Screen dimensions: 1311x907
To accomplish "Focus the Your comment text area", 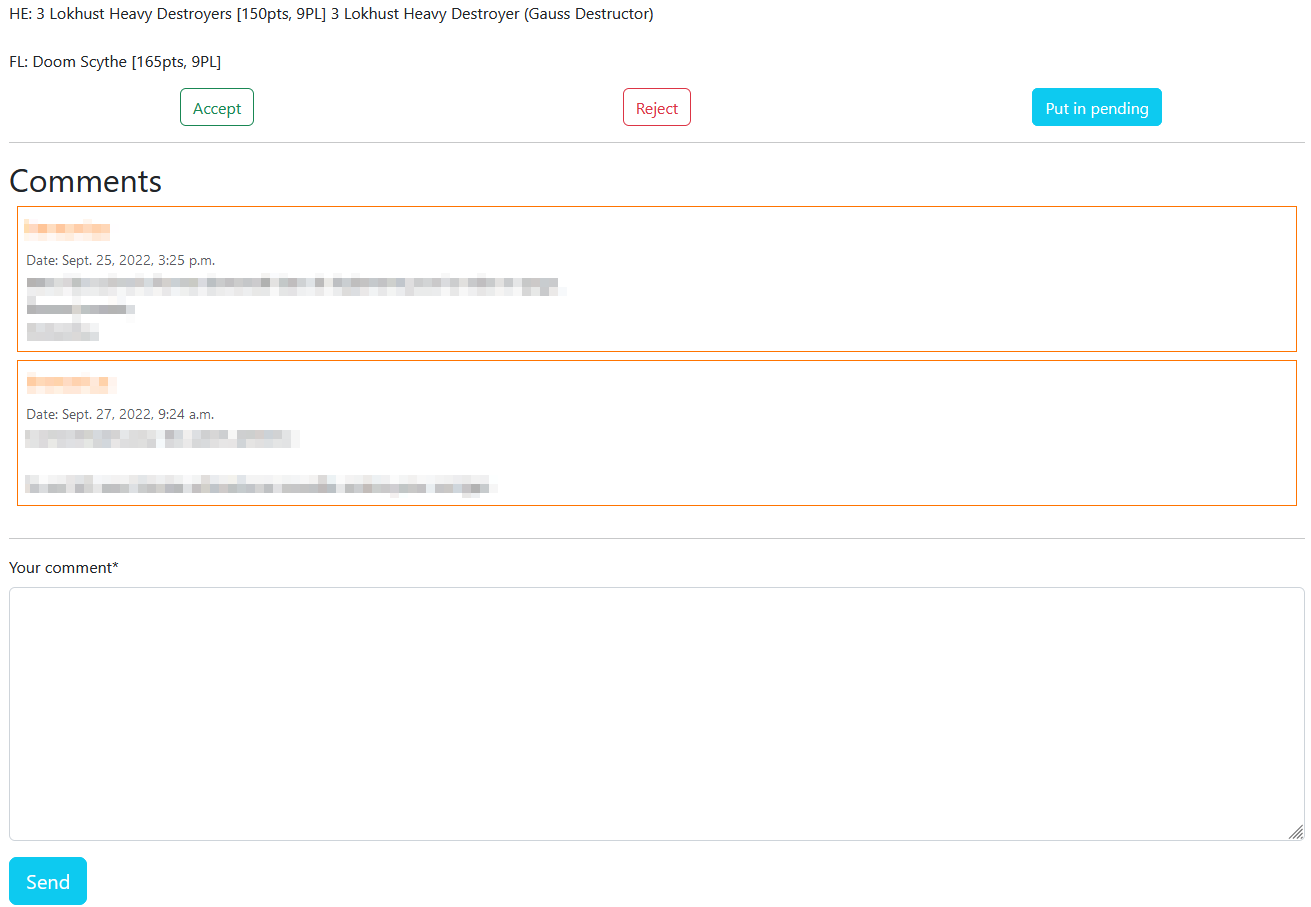I will (x=656, y=713).
